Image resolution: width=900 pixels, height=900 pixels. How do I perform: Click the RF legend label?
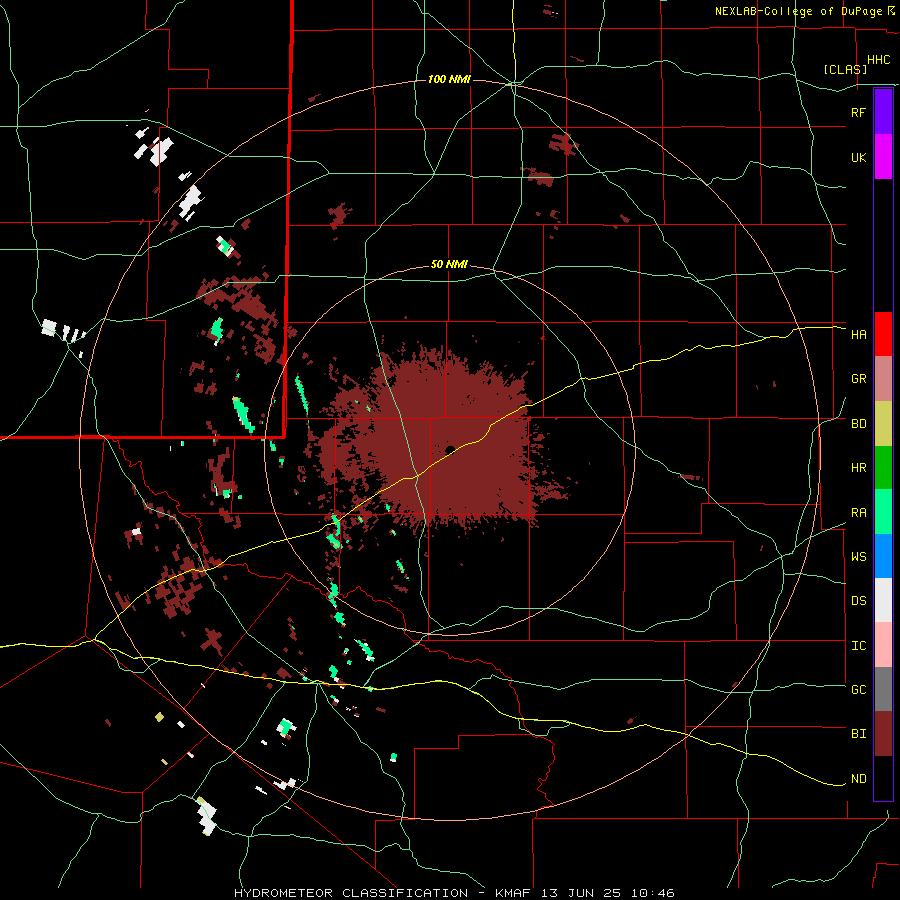858,112
